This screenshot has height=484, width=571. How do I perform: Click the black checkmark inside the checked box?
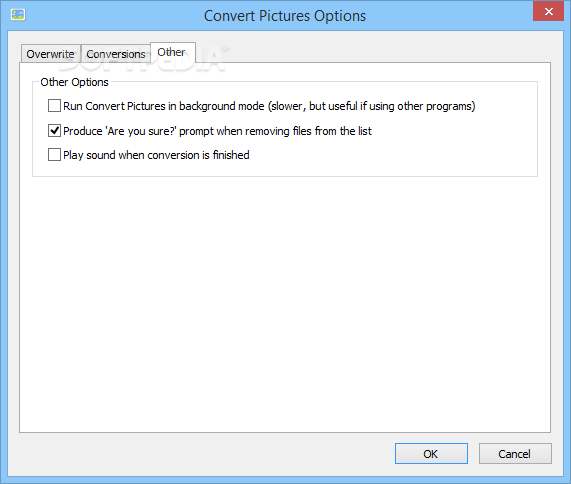(x=54, y=130)
